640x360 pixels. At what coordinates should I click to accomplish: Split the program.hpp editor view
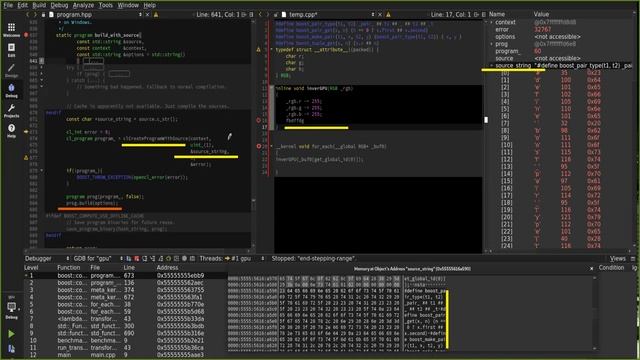point(251,14)
